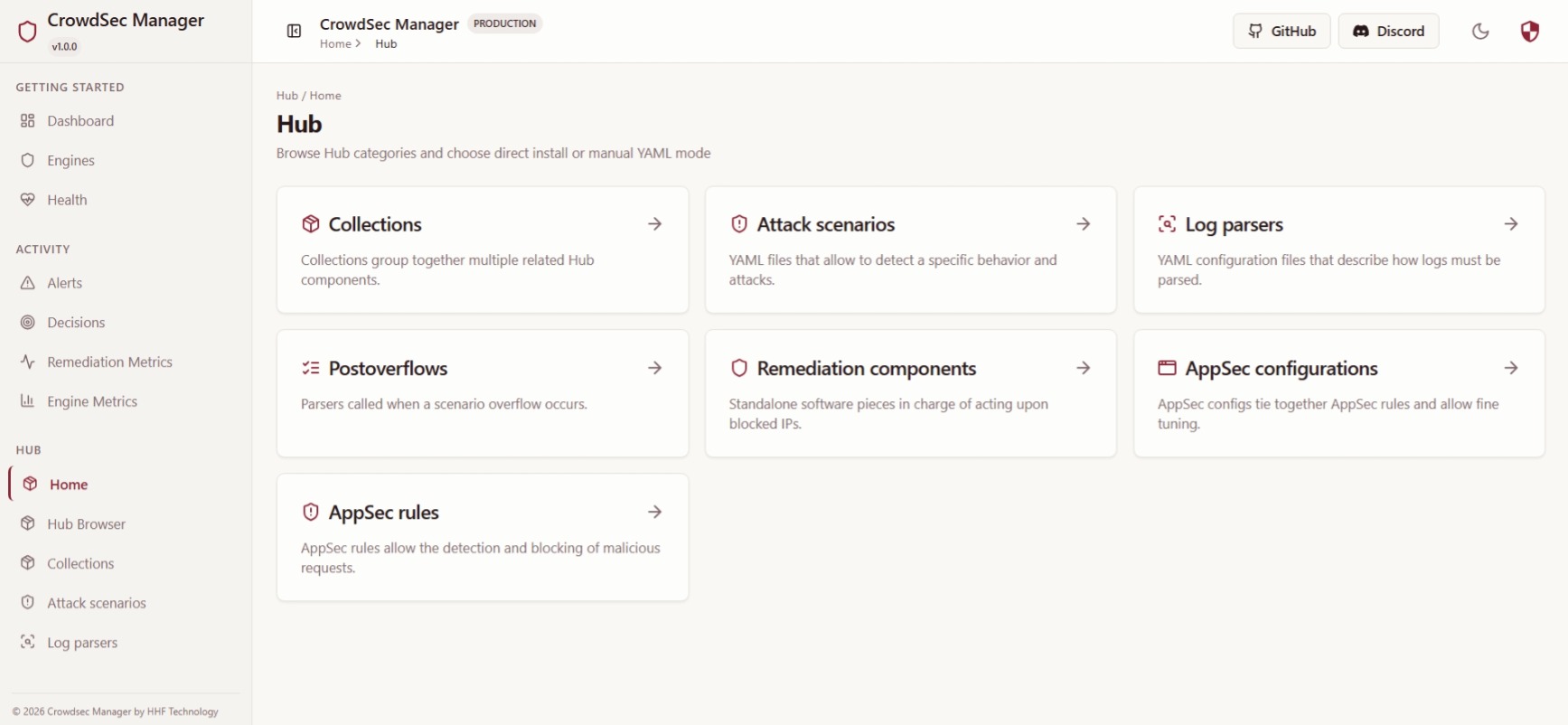This screenshot has width=1568, height=725.
Task: Click the AppSec rules shield icon
Action: 311,513
